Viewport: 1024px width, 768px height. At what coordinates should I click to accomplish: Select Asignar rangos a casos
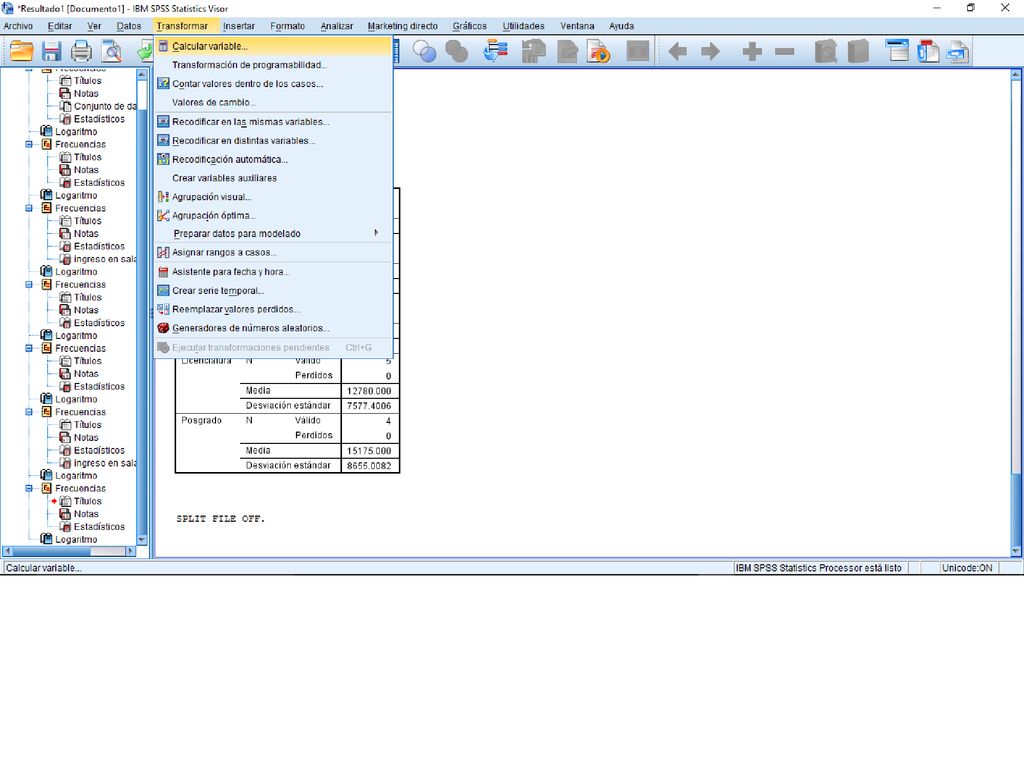pos(274,253)
